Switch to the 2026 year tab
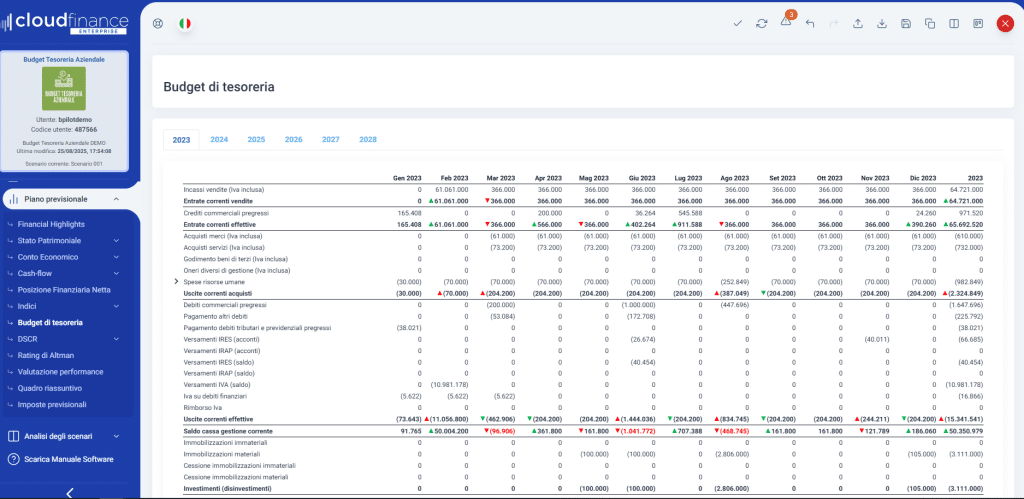The image size is (1024, 499). tap(293, 139)
